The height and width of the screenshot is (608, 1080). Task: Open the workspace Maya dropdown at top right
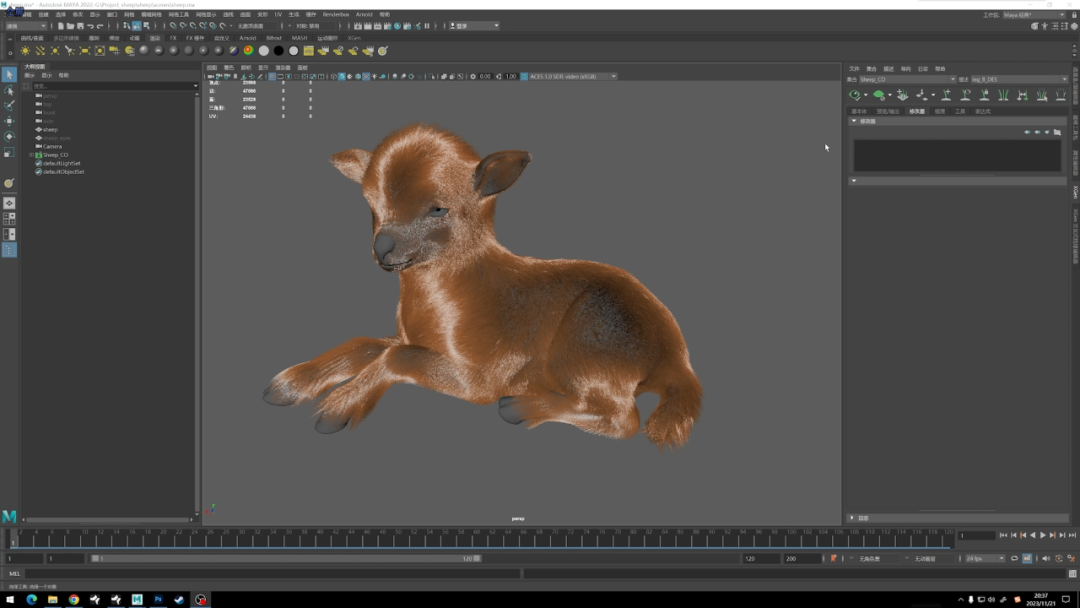click(1035, 14)
